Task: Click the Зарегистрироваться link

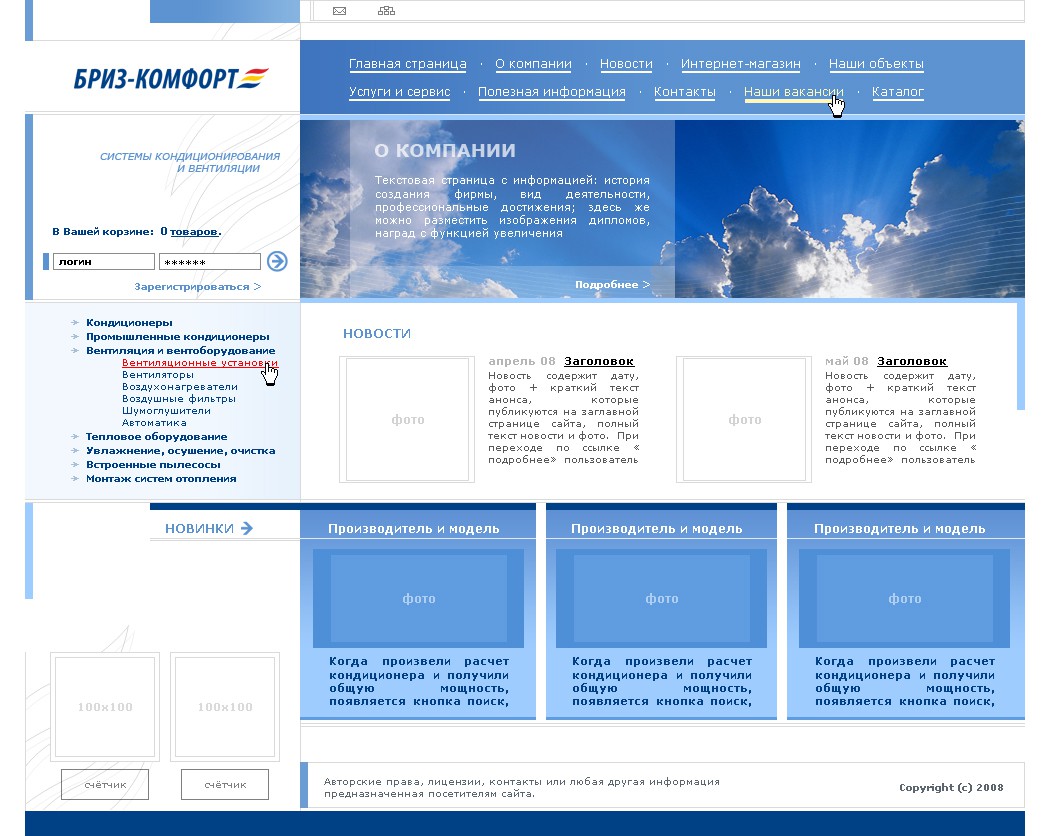Action: [198, 287]
